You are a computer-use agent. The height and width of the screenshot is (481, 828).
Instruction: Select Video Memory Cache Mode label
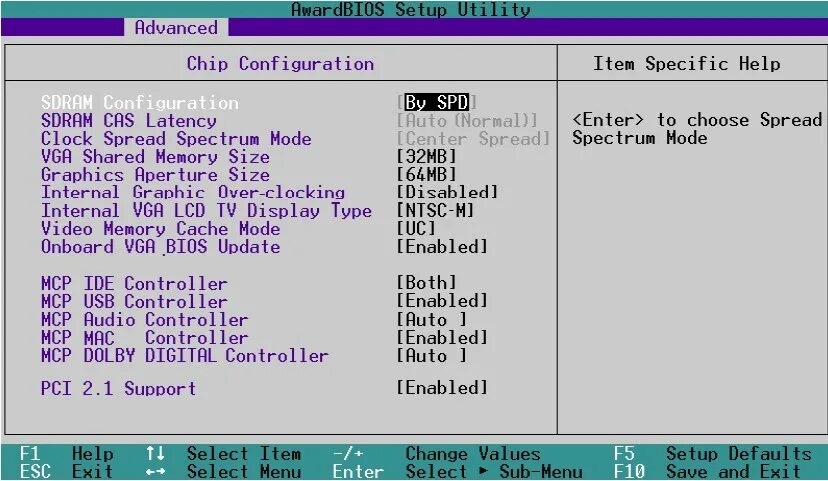161,229
